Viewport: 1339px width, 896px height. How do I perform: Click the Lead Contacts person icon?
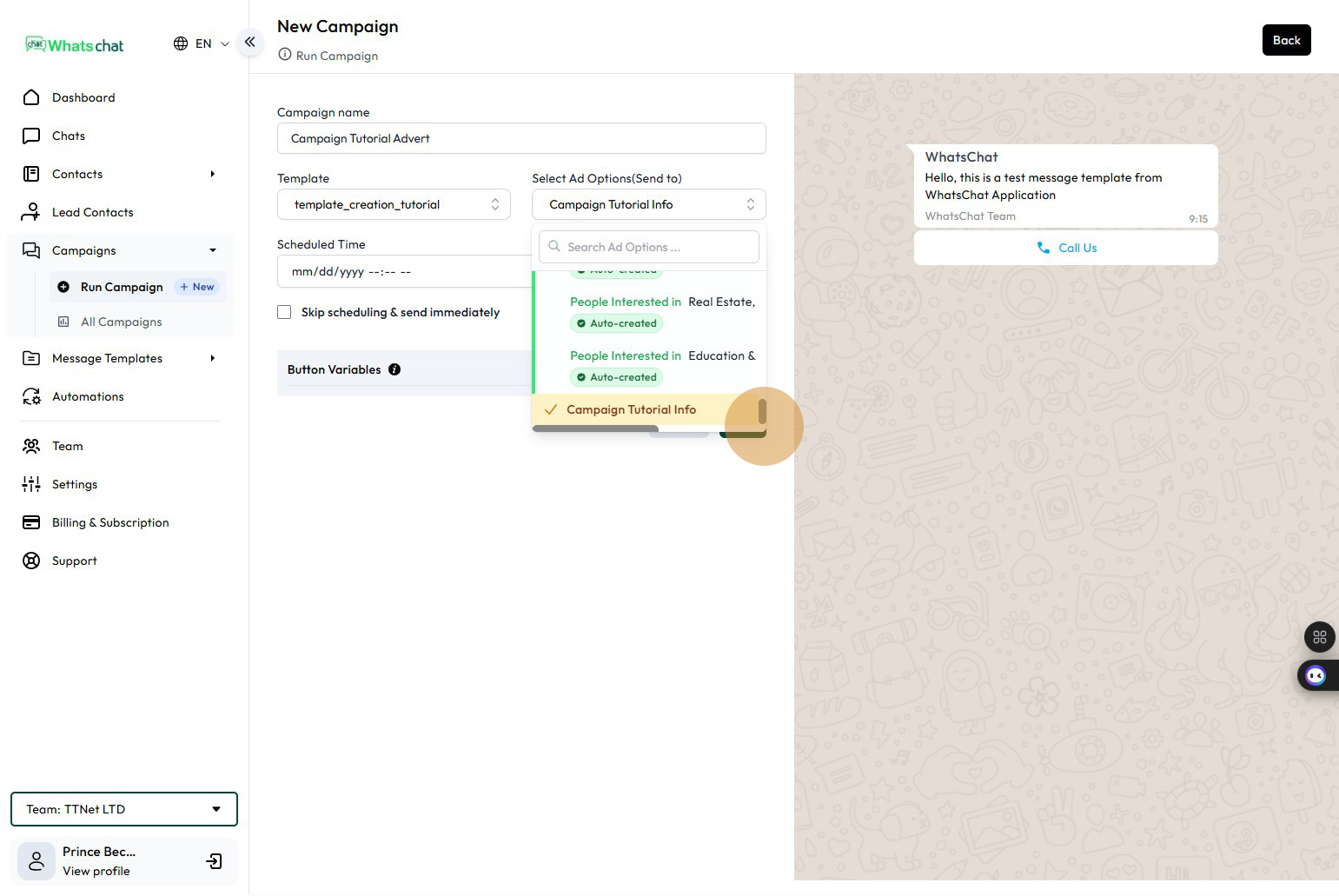[31, 212]
